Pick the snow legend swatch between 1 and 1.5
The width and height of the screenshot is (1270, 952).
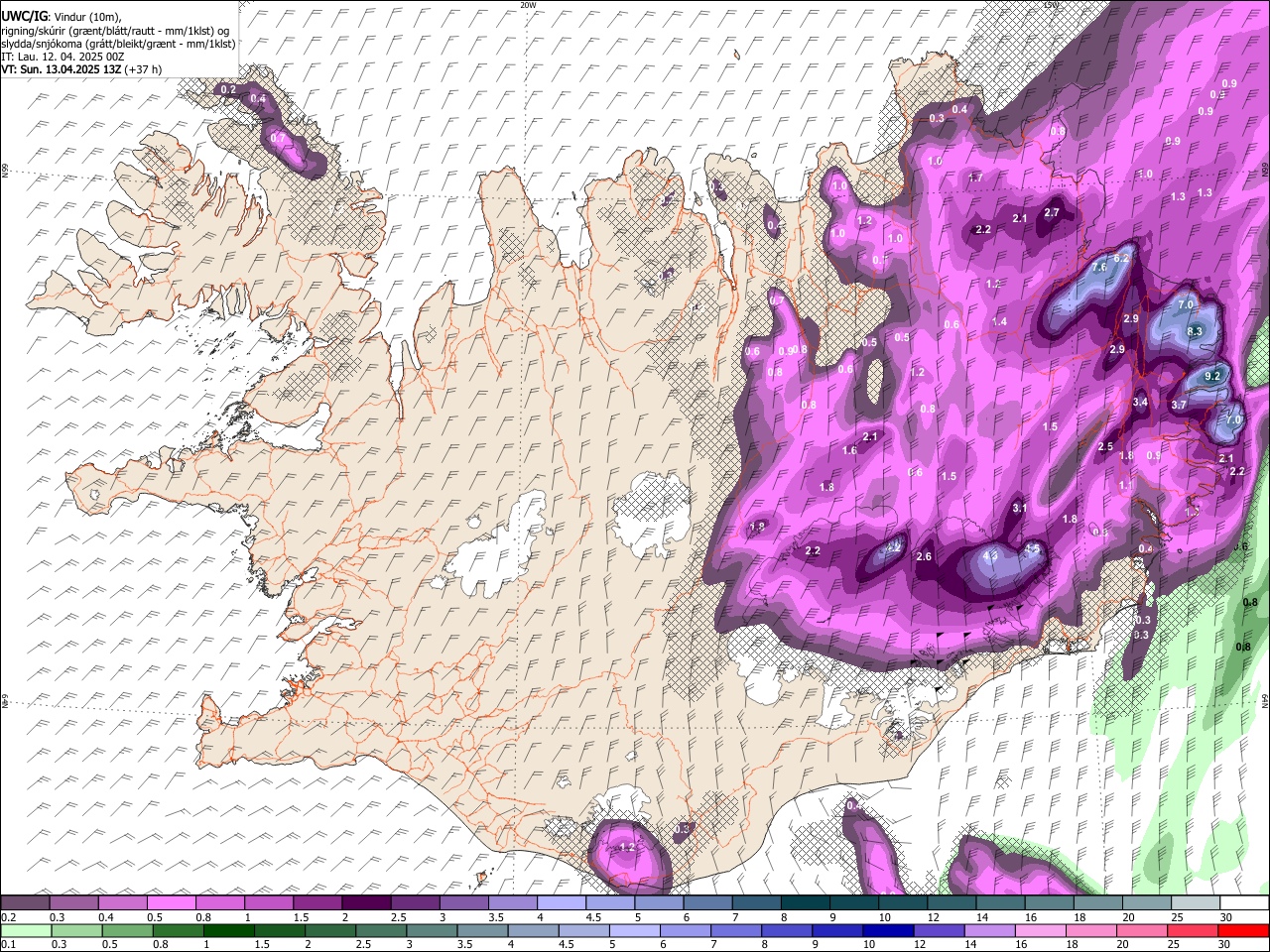pyautogui.click(x=268, y=903)
